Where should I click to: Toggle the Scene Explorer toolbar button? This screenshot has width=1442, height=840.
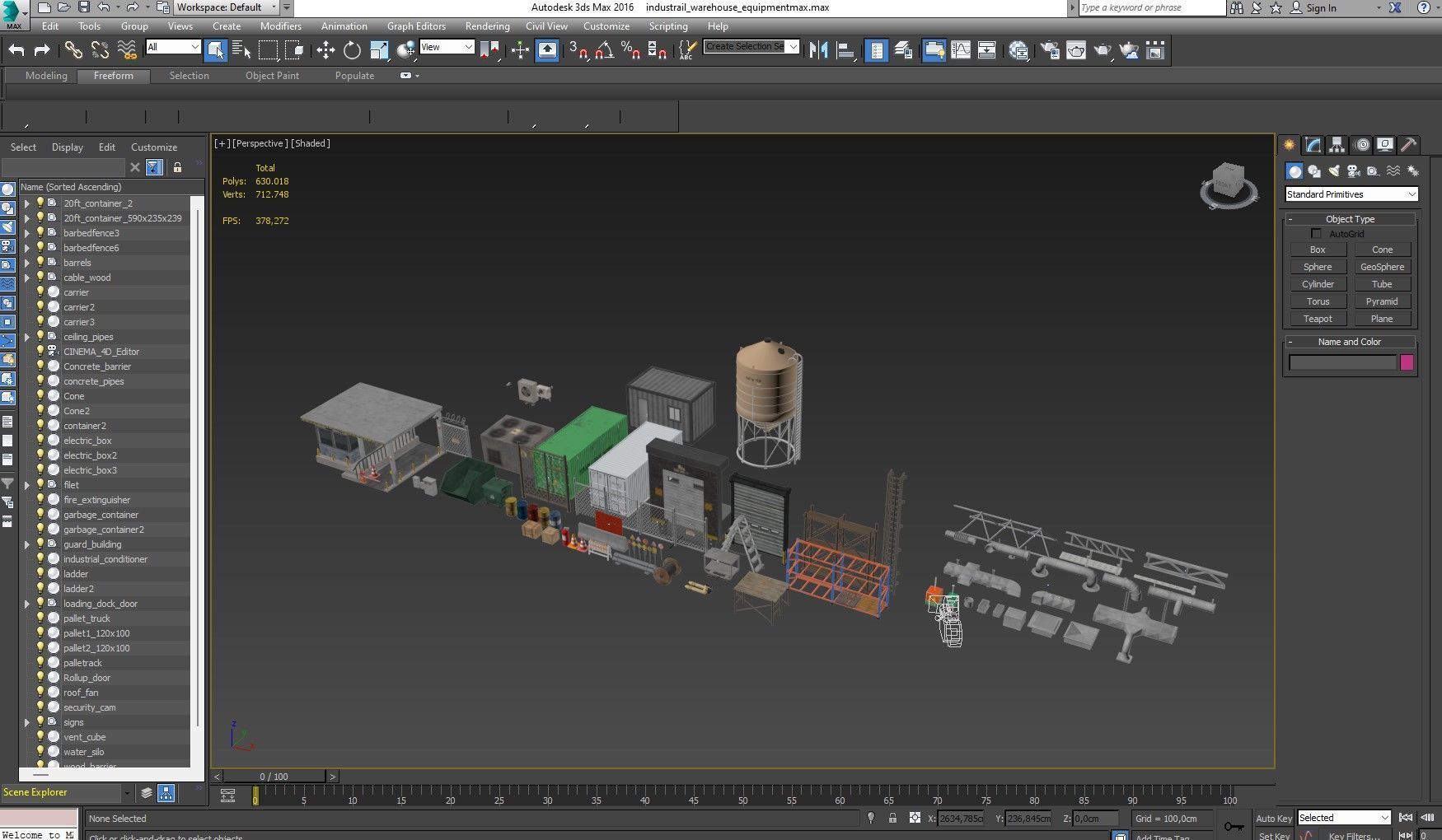tap(877, 50)
